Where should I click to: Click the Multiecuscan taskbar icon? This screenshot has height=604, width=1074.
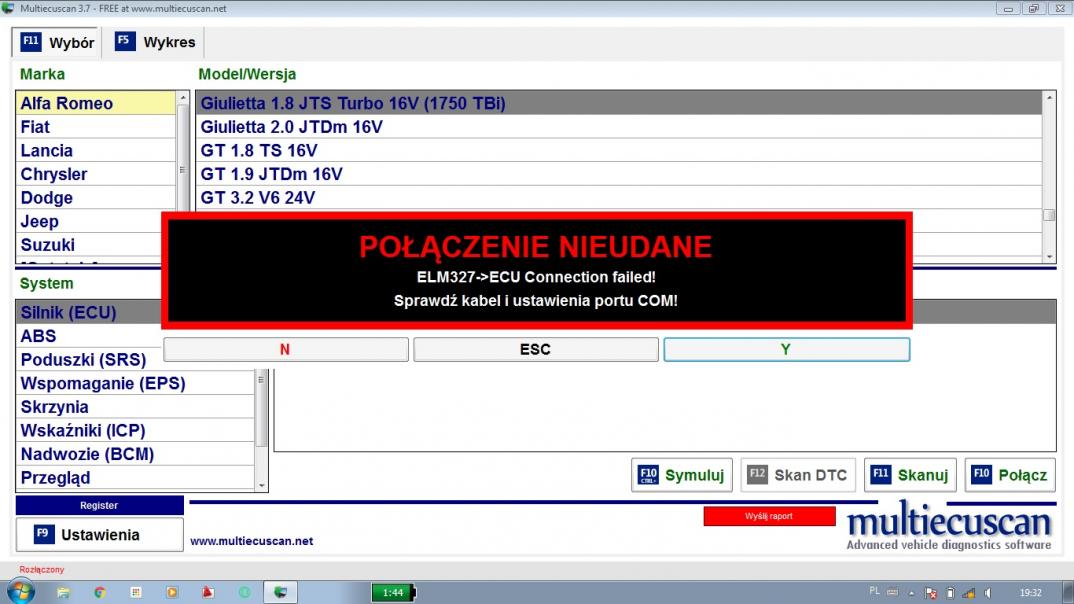click(x=280, y=592)
